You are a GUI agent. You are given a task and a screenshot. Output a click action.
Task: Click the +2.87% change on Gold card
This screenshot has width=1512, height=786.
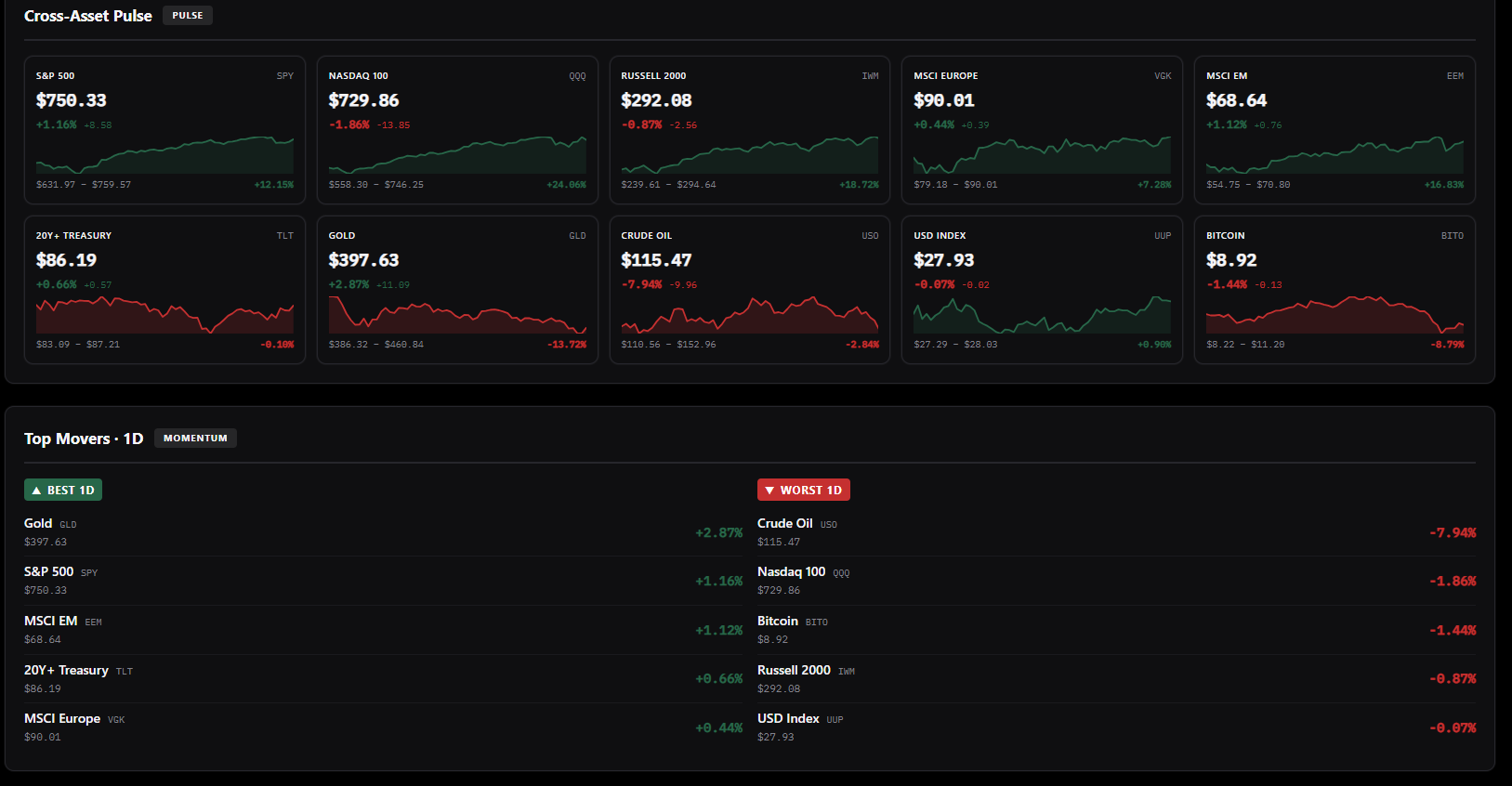click(349, 284)
